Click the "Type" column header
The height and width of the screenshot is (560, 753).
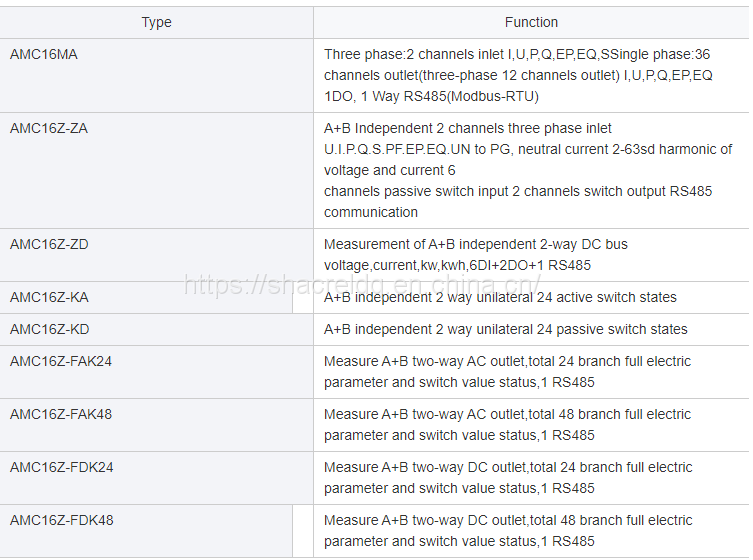[x=156, y=22]
